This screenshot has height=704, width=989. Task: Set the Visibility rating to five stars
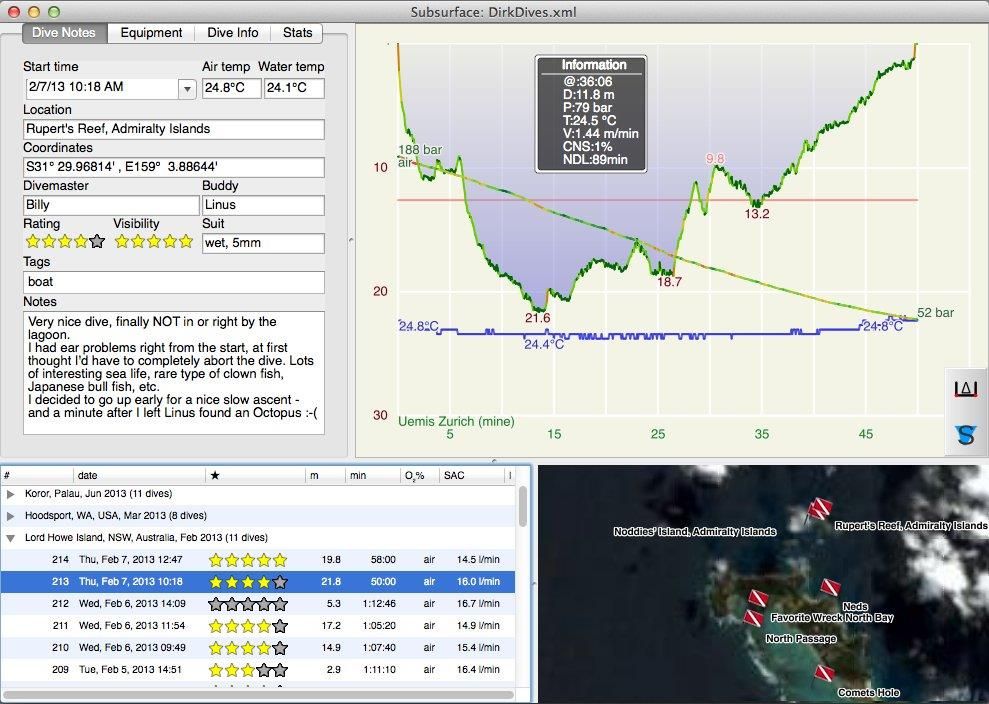click(186, 241)
